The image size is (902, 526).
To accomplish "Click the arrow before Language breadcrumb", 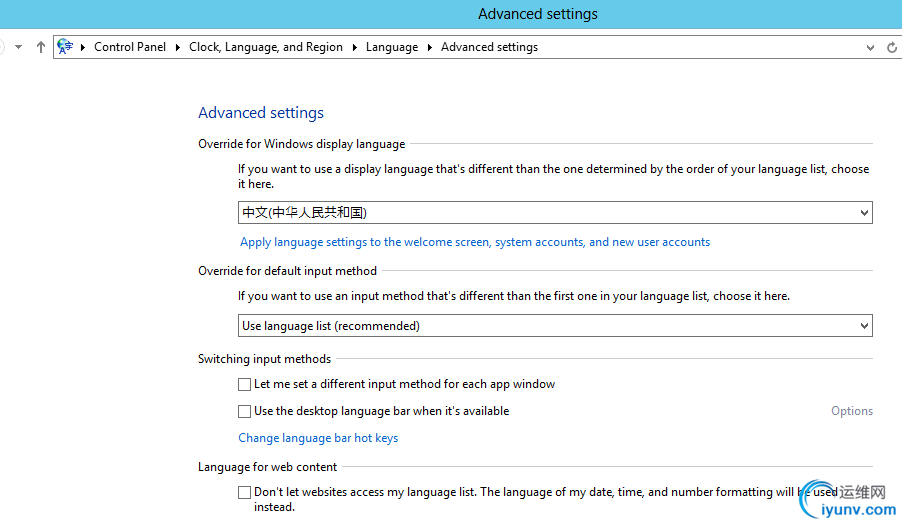I will coord(355,47).
